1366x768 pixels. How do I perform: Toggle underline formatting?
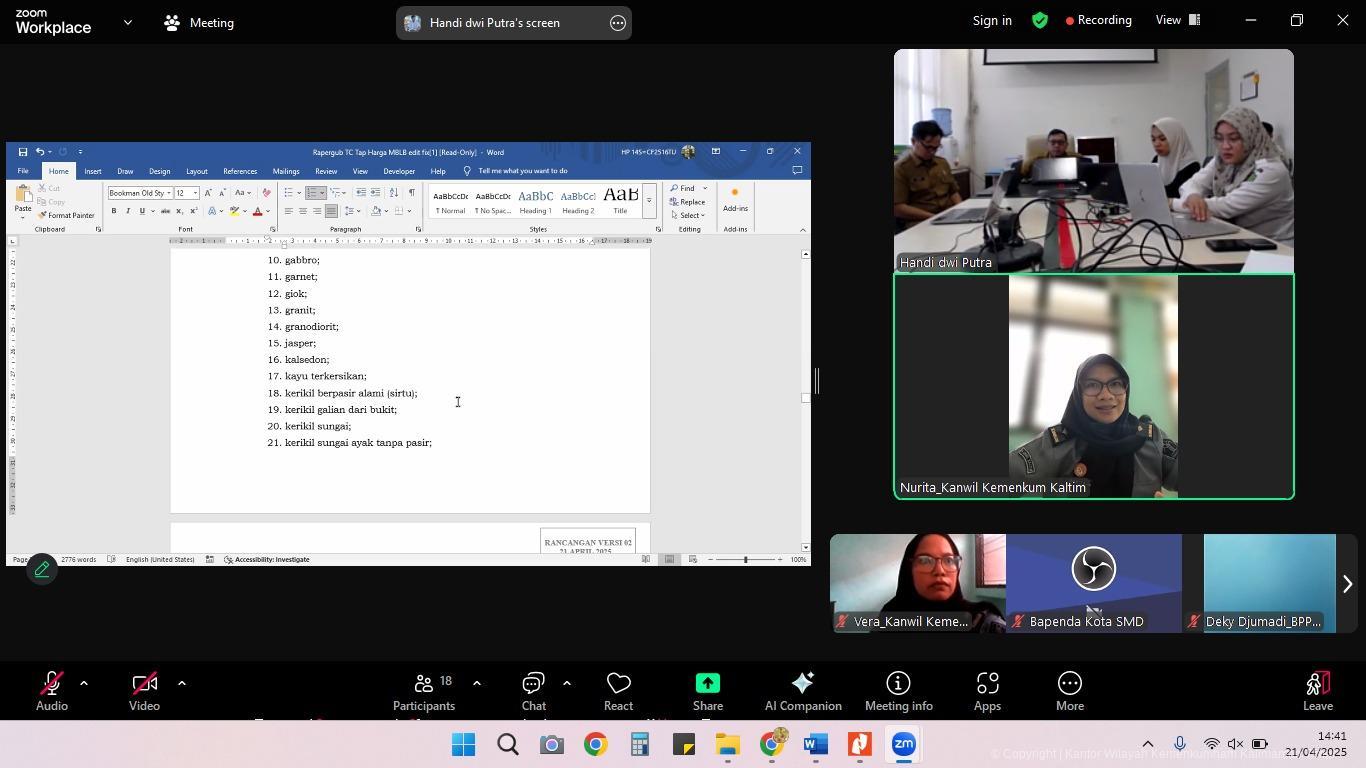pyautogui.click(x=142, y=211)
